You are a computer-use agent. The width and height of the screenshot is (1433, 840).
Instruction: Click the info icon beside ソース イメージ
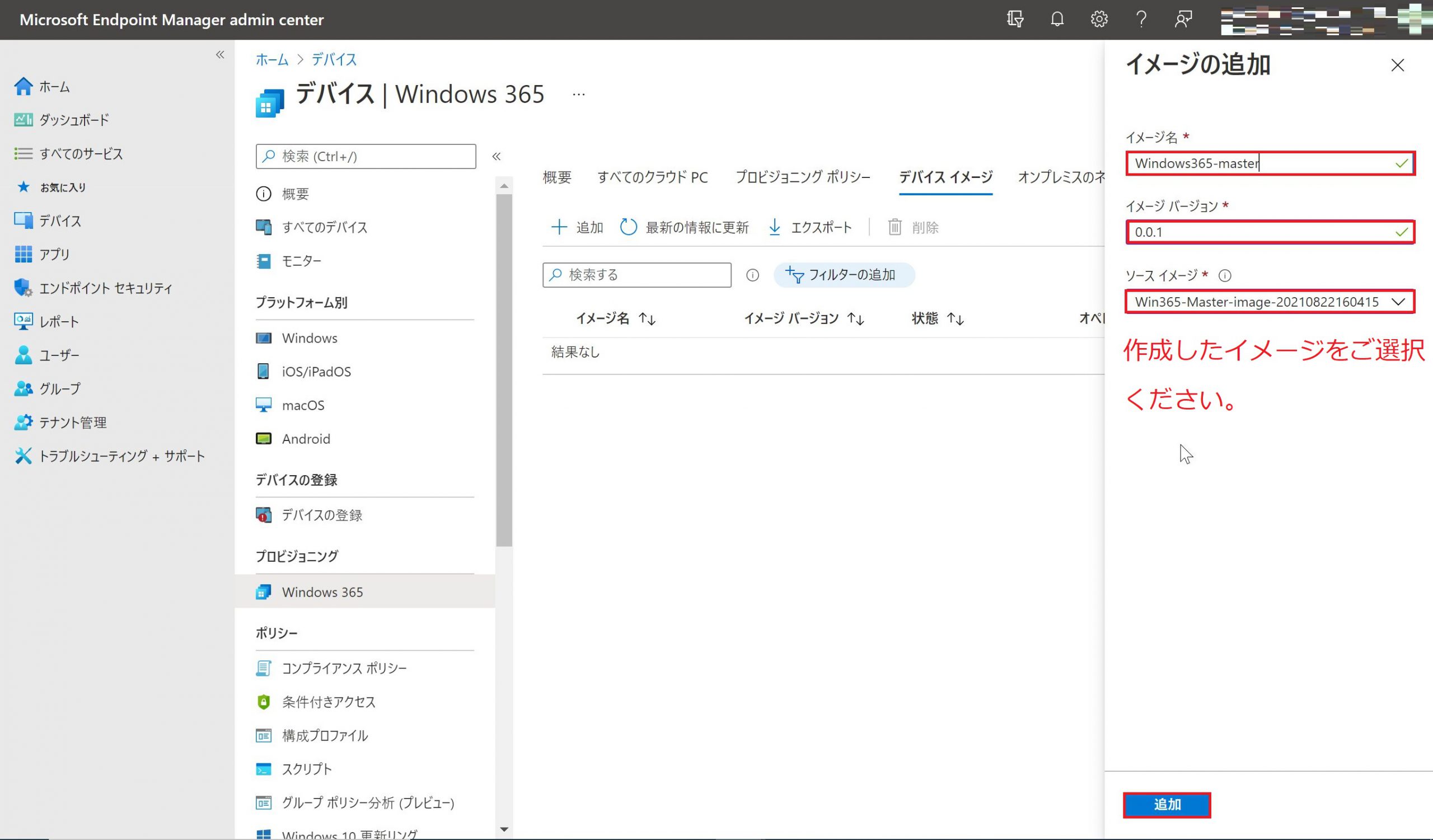coord(1225,276)
